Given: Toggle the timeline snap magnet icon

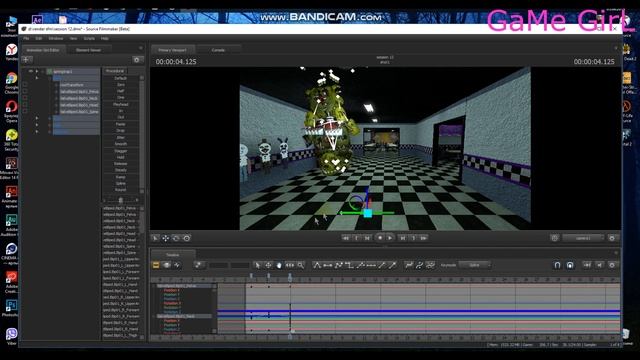Looking at the screenshot, I should 557,265.
